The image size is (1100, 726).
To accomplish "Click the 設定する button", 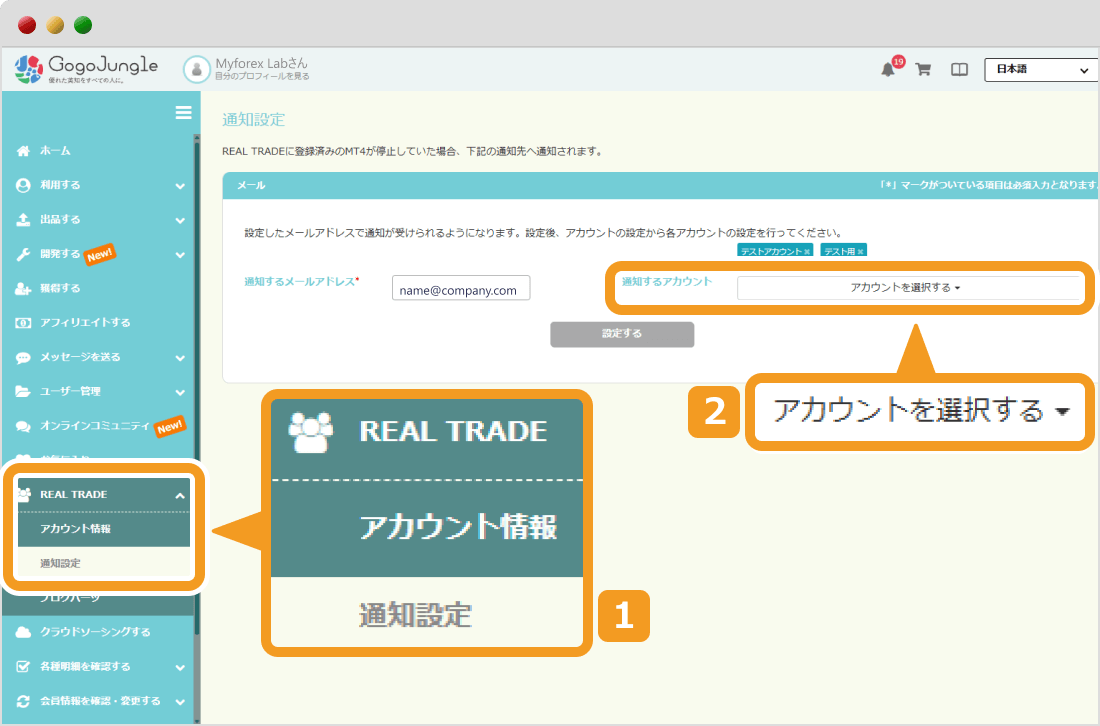I will pyautogui.click(x=621, y=335).
